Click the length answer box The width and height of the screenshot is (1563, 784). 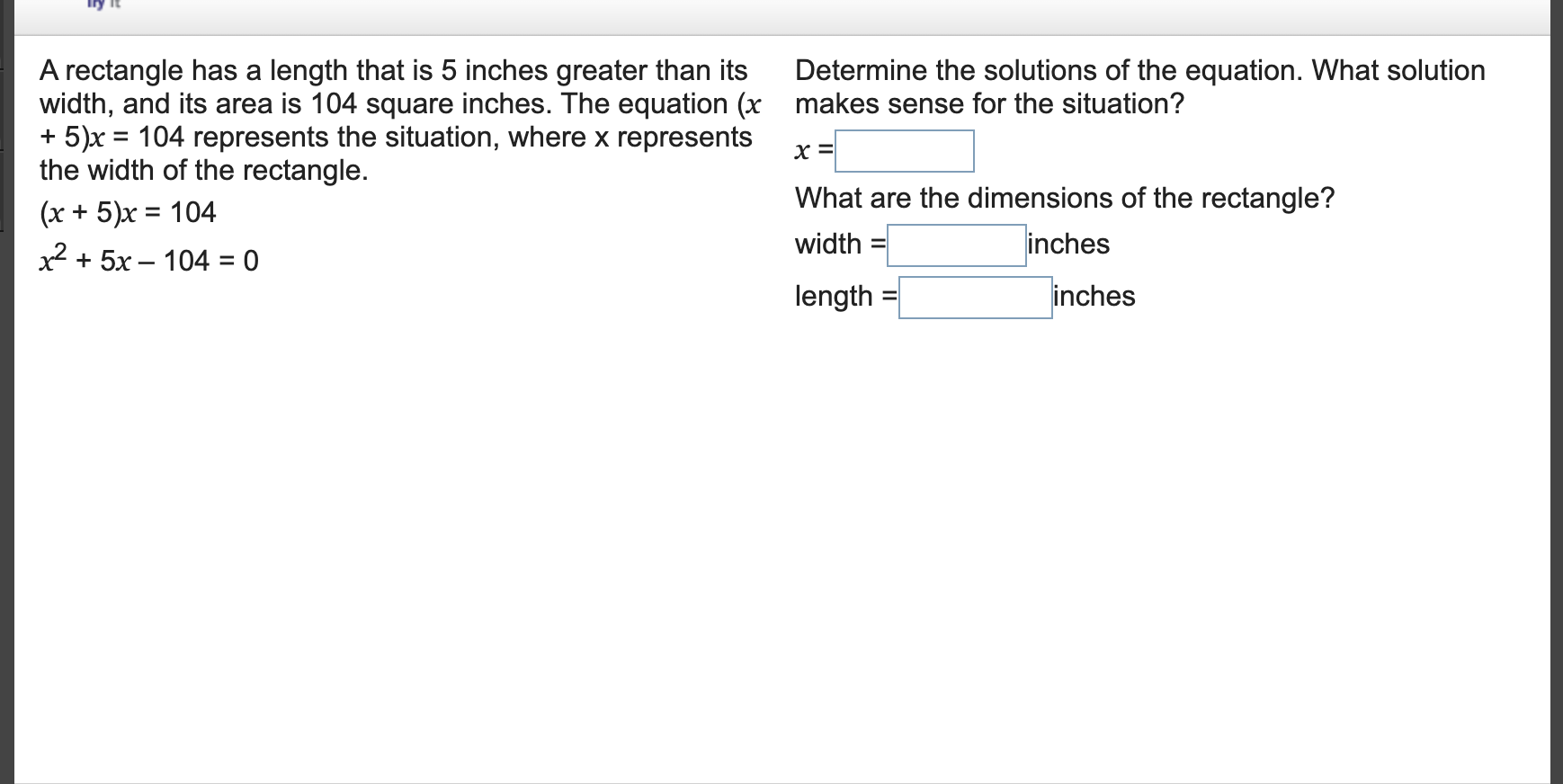pyautogui.click(x=976, y=298)
